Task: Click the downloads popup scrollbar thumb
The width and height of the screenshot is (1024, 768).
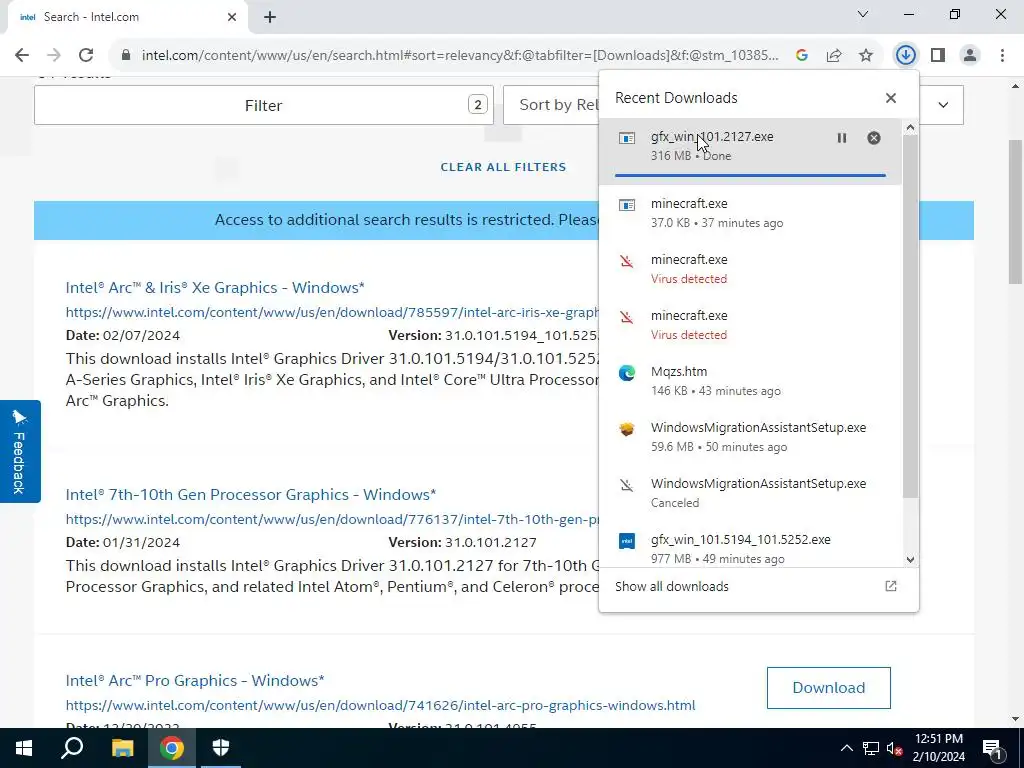Action: click(x=910, y=316)
